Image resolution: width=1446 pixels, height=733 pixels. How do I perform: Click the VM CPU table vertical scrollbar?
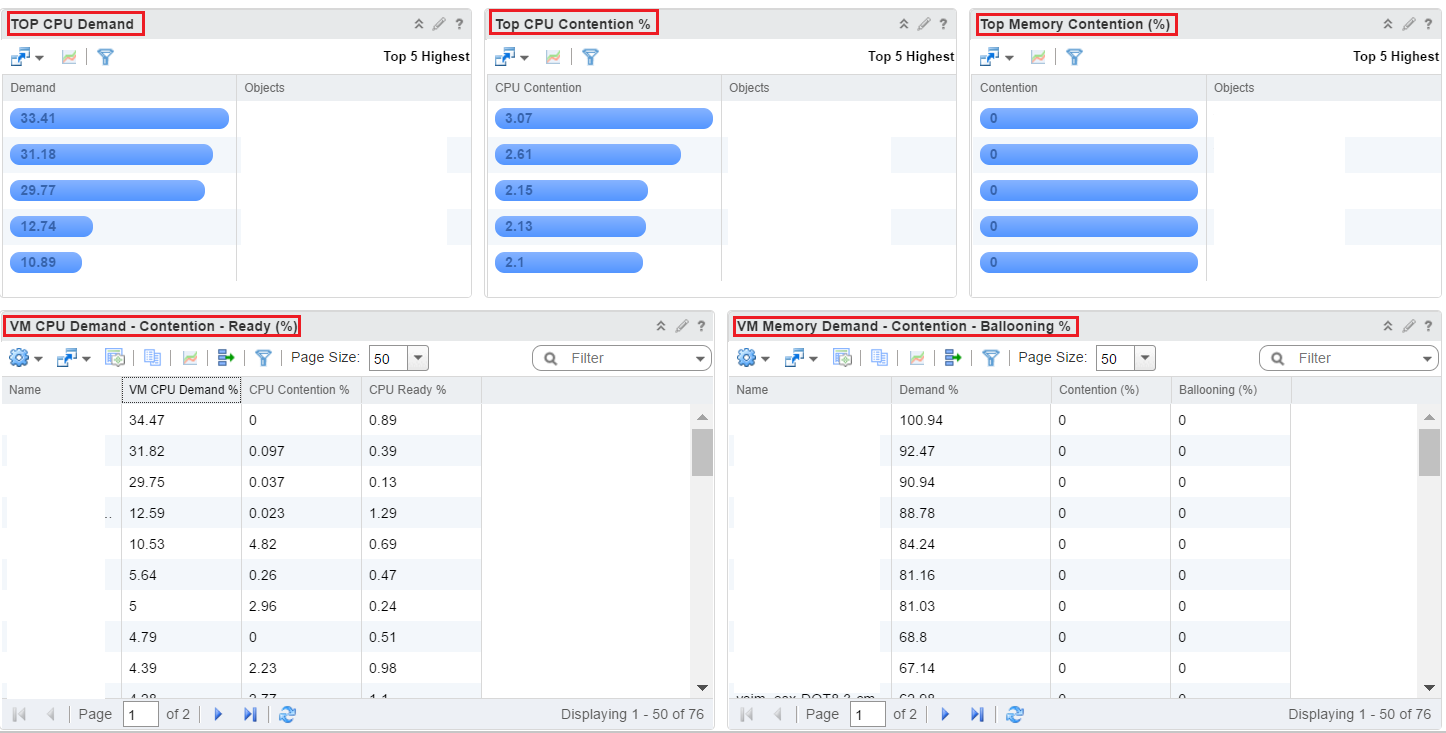(702, 551)
